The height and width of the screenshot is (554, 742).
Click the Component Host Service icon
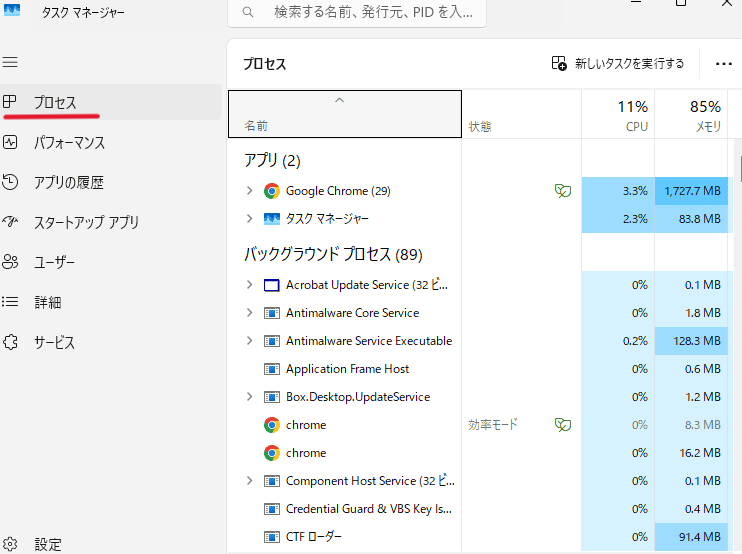pos(272,481)
